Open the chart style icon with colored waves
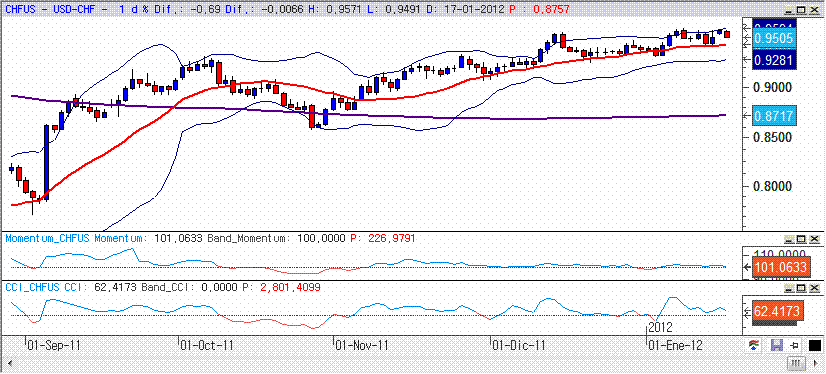Screen dimensions: 826x374 coord(754,346)
